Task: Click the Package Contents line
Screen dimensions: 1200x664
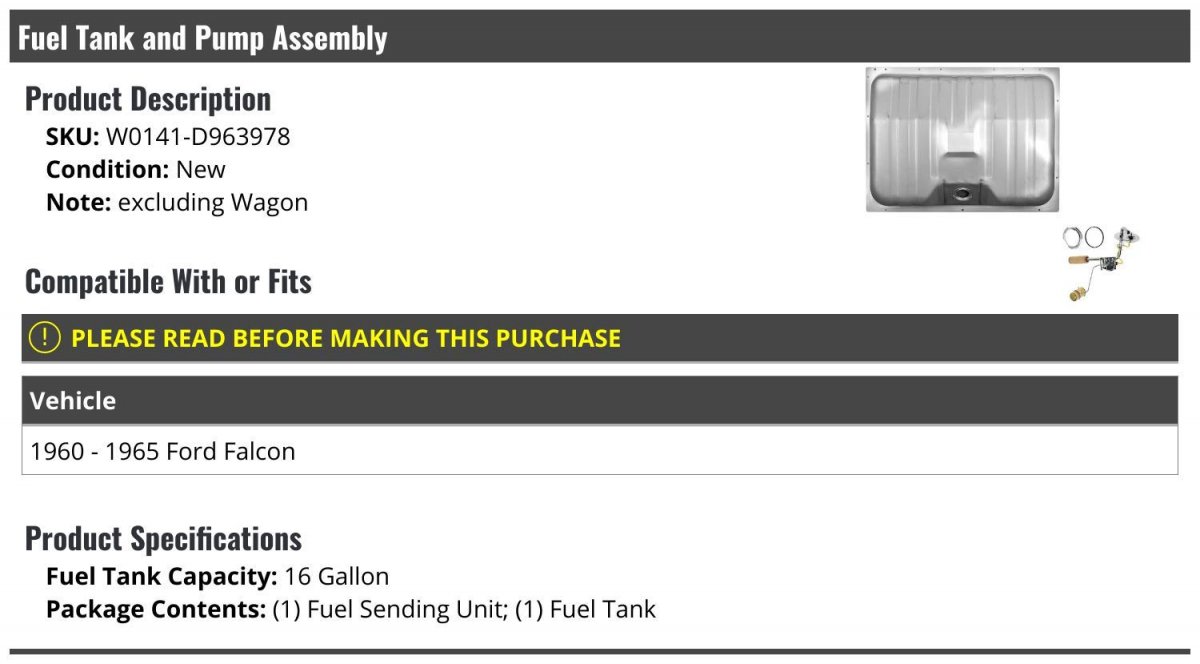Action: tap(351, 609)
